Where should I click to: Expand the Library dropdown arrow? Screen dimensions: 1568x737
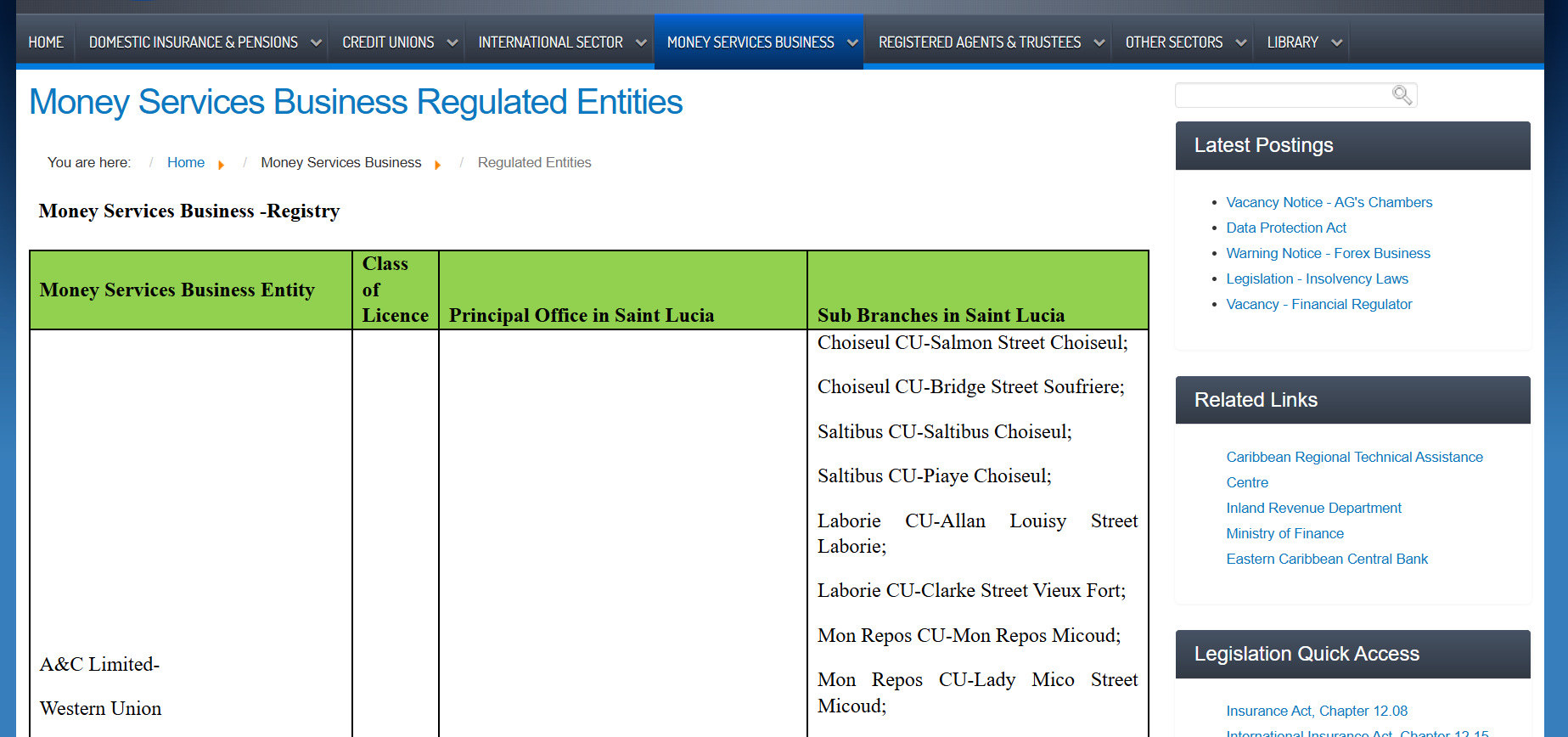click(1337, 42)
